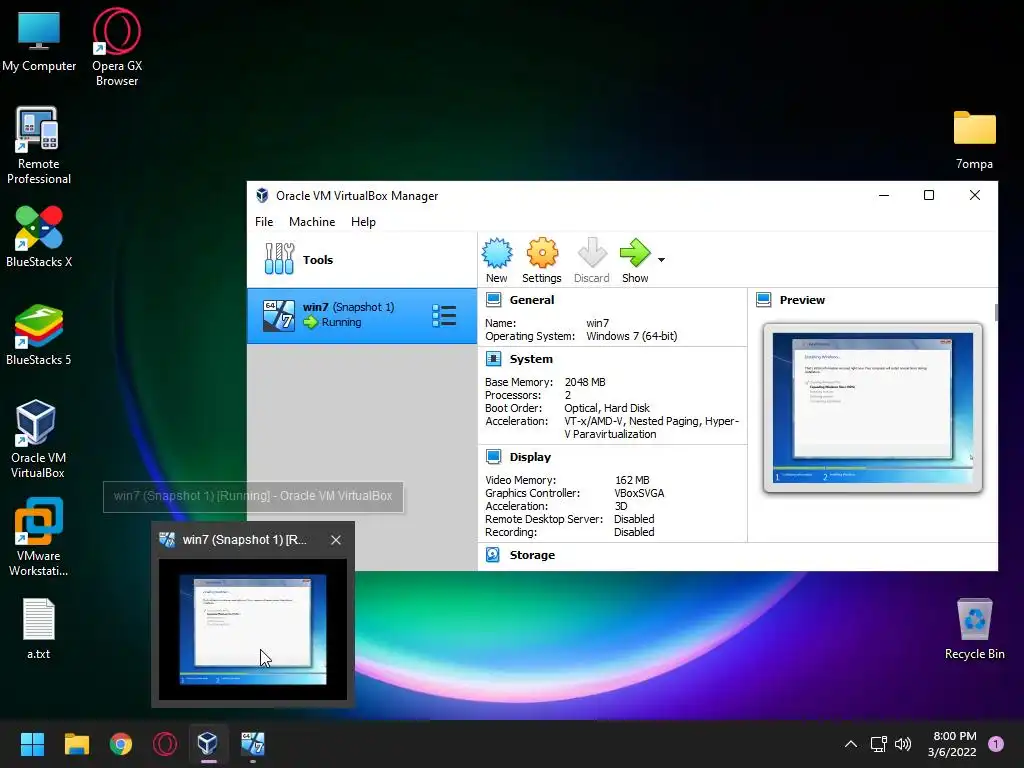The image size is (1024, 768).
Task: Click the New virtual machine icon
Action: pos(497,253)
